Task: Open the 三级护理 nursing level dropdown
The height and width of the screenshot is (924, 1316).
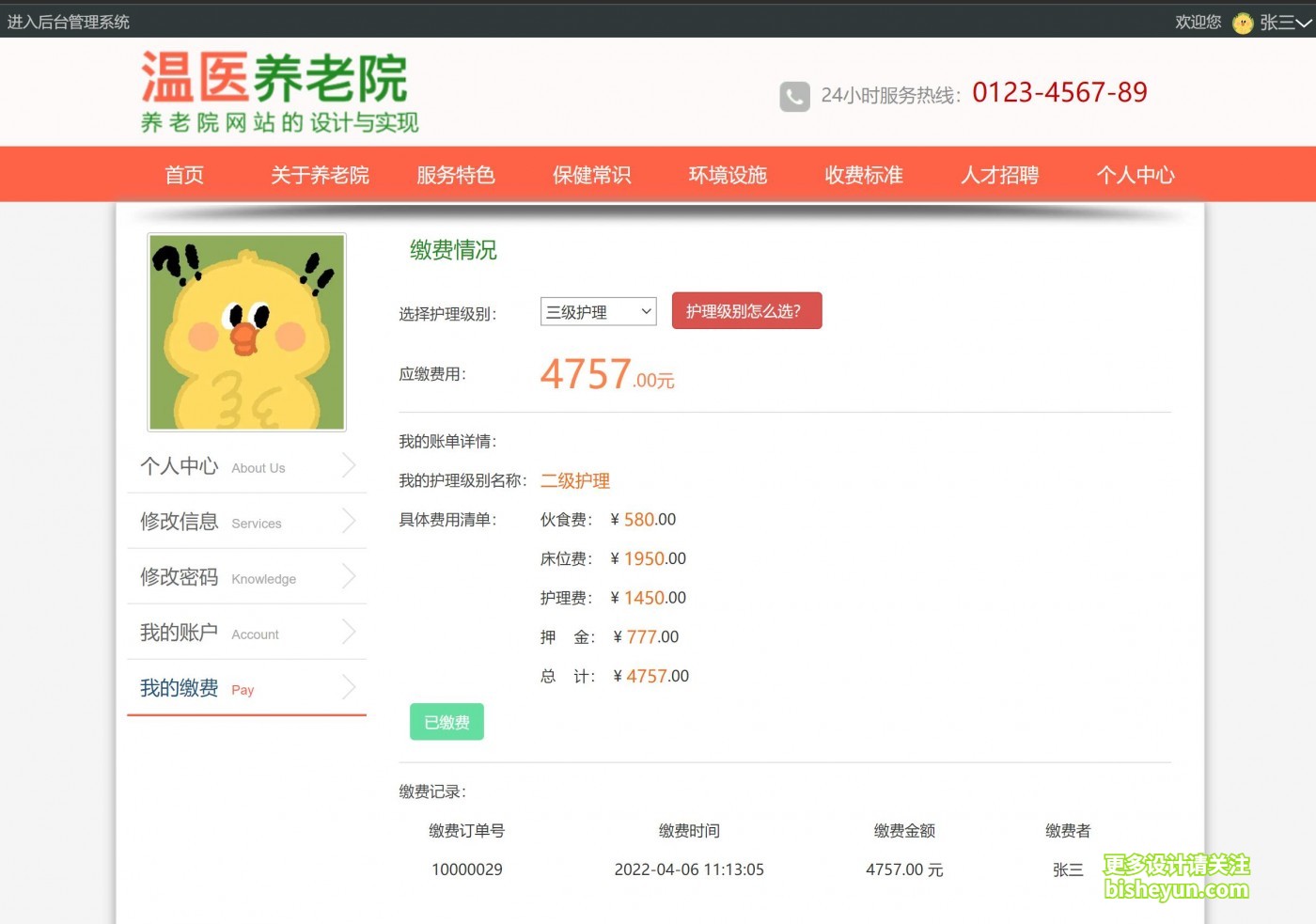Action: (x=598, y=312)
